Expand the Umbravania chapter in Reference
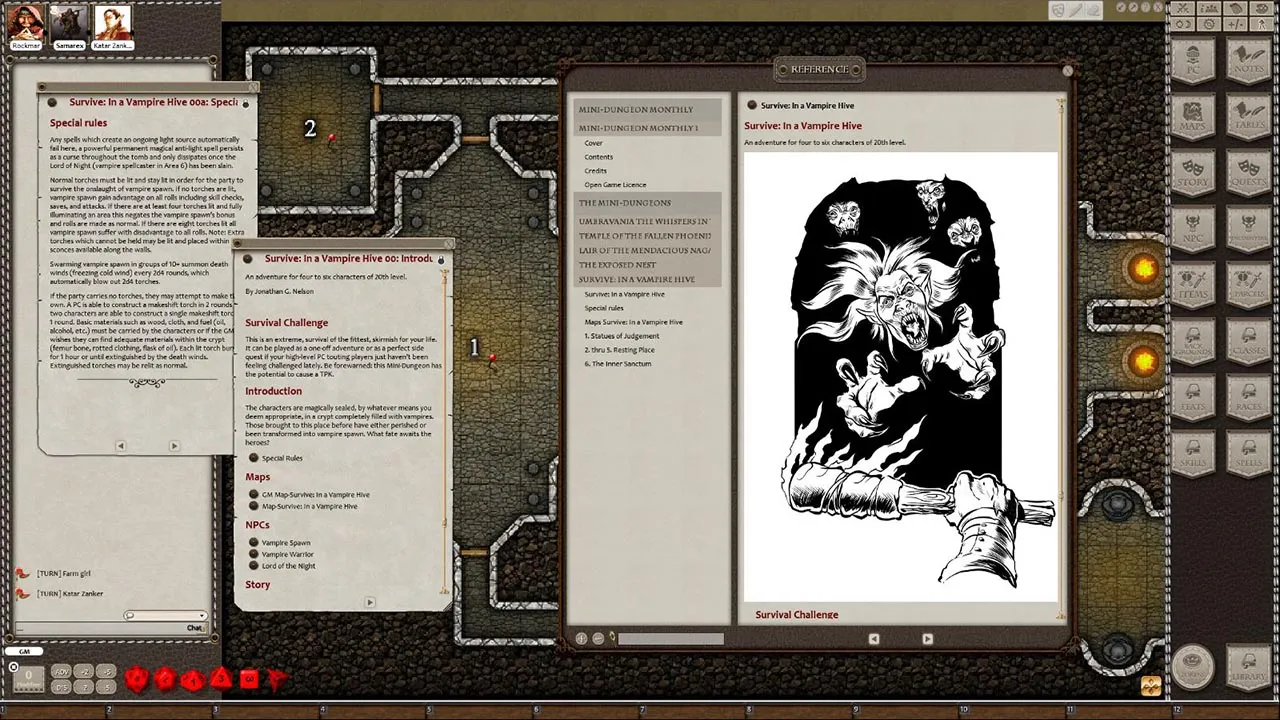The width and height of the screenshot is (1280, 720). (647, 221)
